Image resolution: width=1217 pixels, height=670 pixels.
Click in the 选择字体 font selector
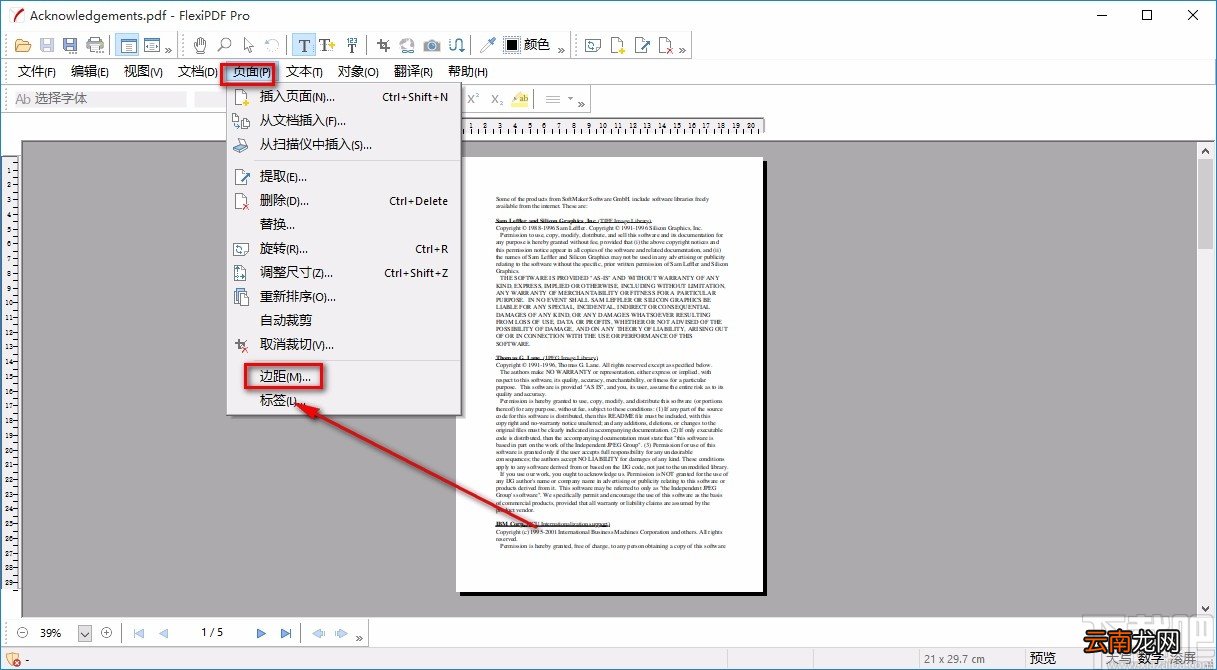point(100,99)
